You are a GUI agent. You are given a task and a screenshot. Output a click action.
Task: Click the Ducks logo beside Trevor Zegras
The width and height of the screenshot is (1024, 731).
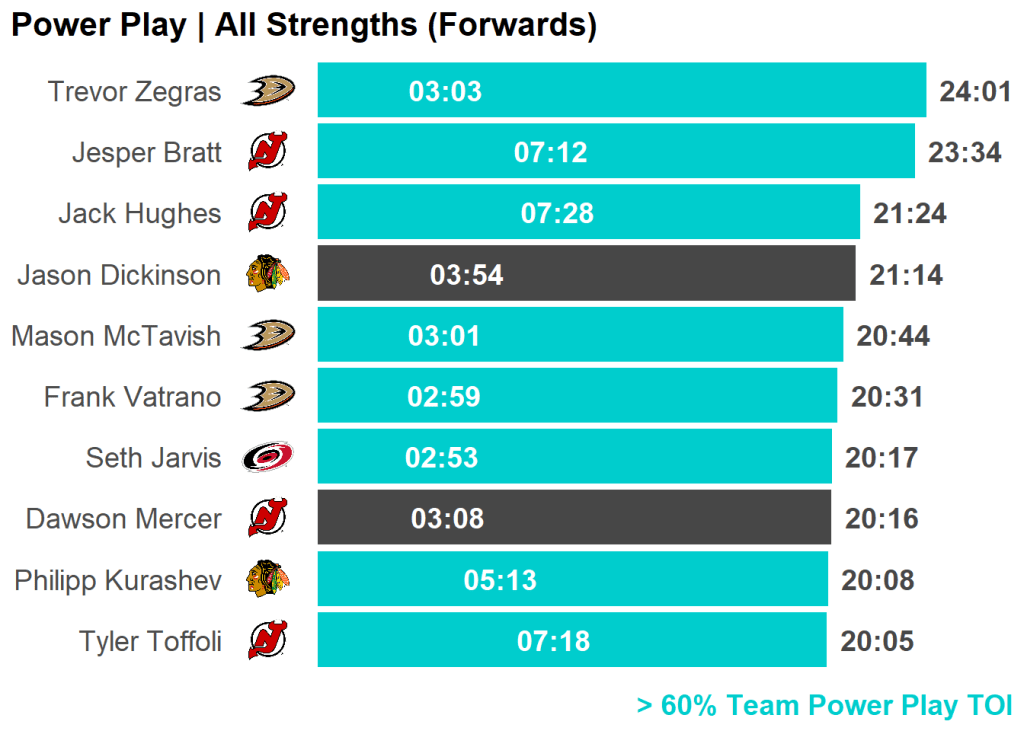point(268,91)
